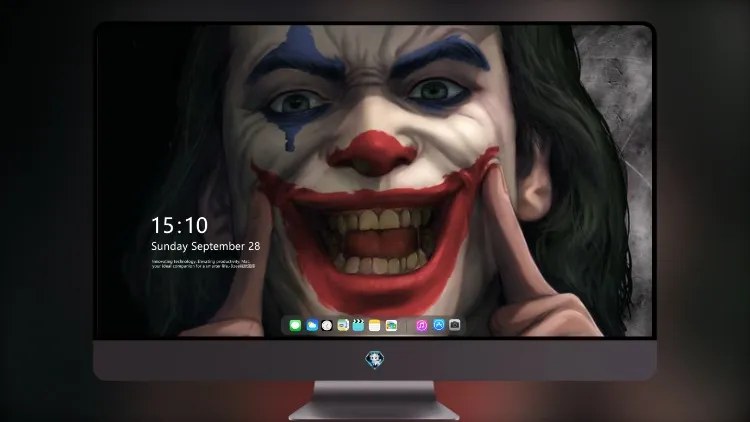Open the Clock app in the dock

point(327,326)
